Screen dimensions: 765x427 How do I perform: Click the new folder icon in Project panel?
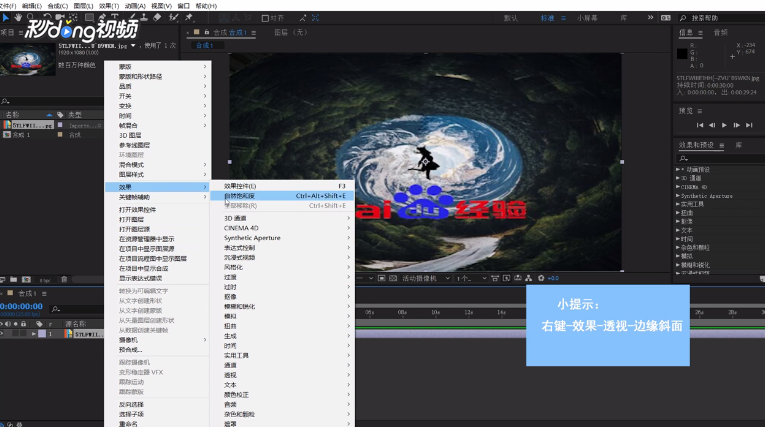pos(14,280)
